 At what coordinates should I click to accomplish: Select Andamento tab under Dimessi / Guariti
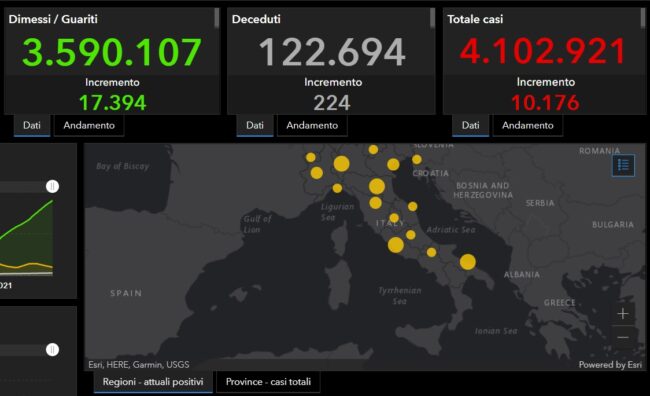tap(89, 125)
